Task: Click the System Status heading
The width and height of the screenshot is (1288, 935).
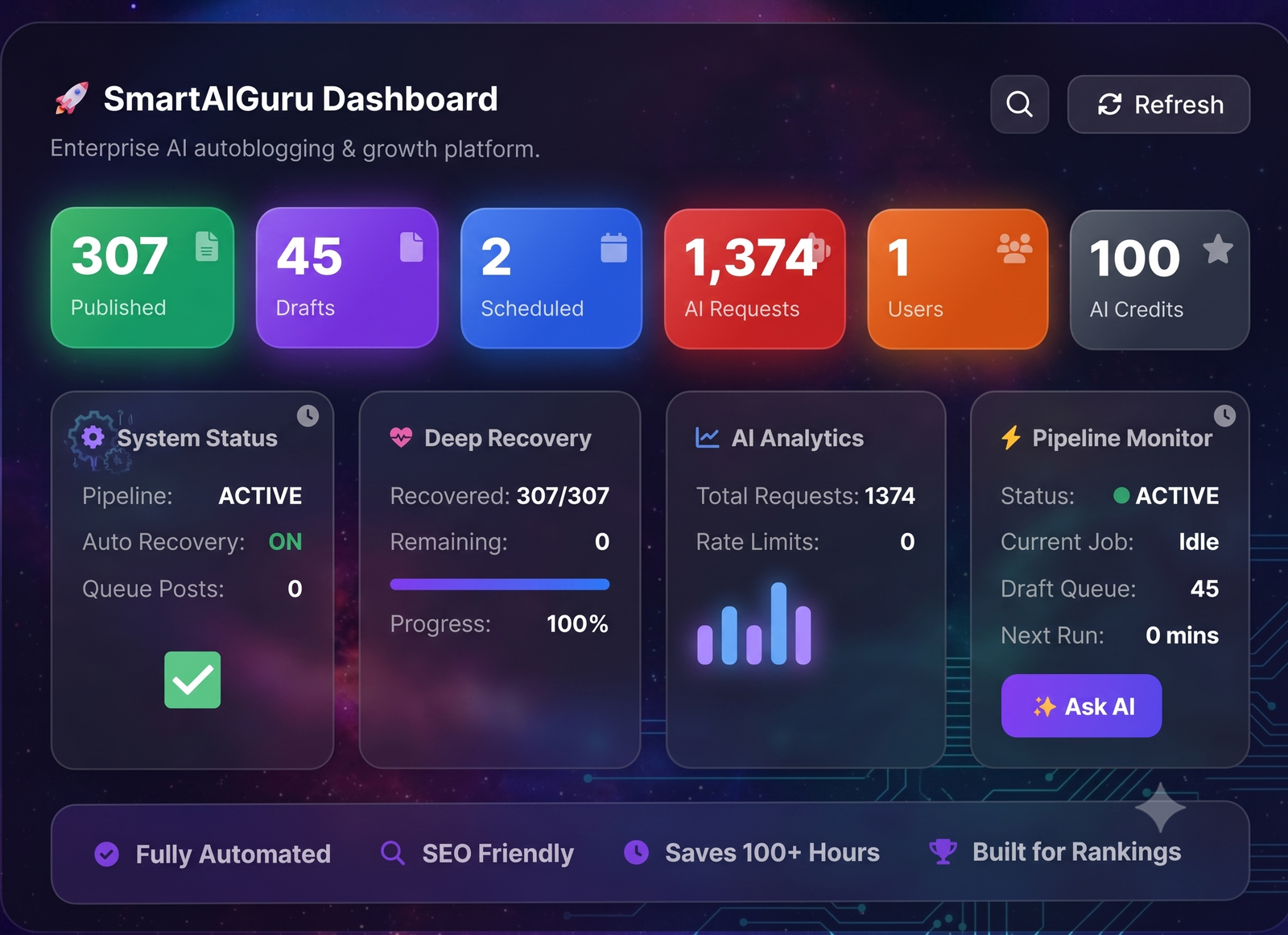Action: tap(197, 438)
